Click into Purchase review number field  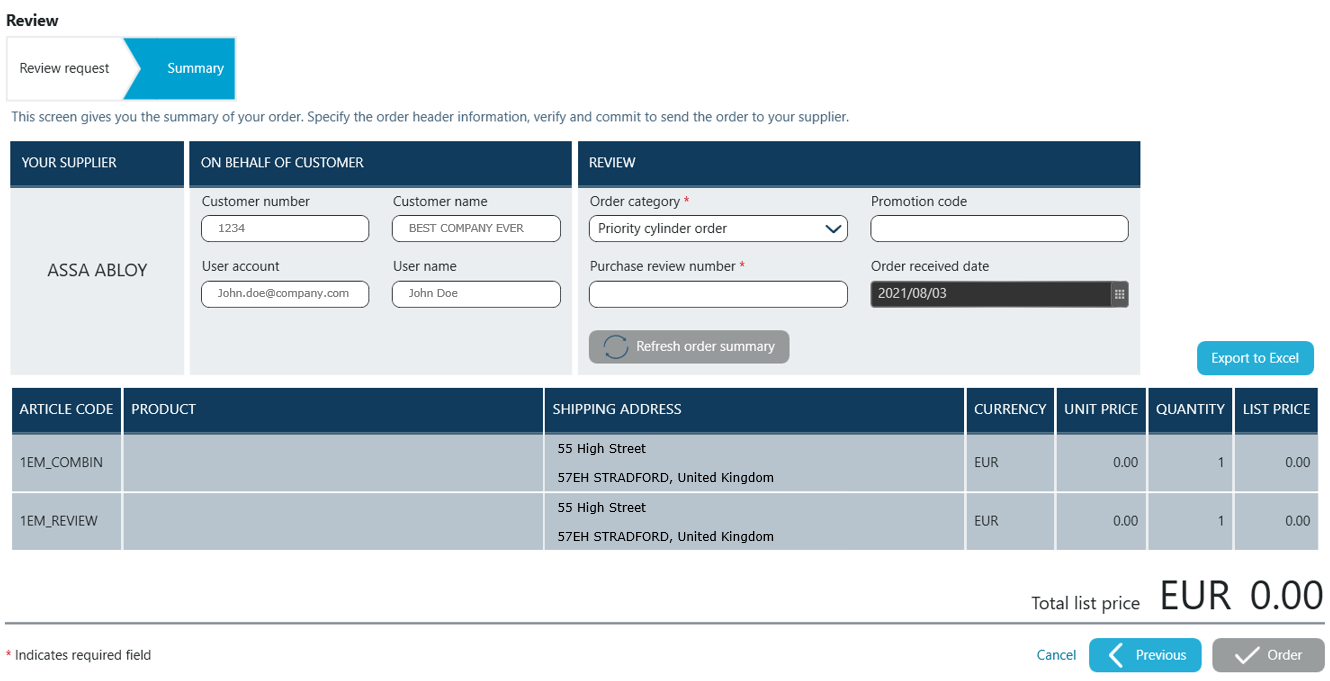718,294
